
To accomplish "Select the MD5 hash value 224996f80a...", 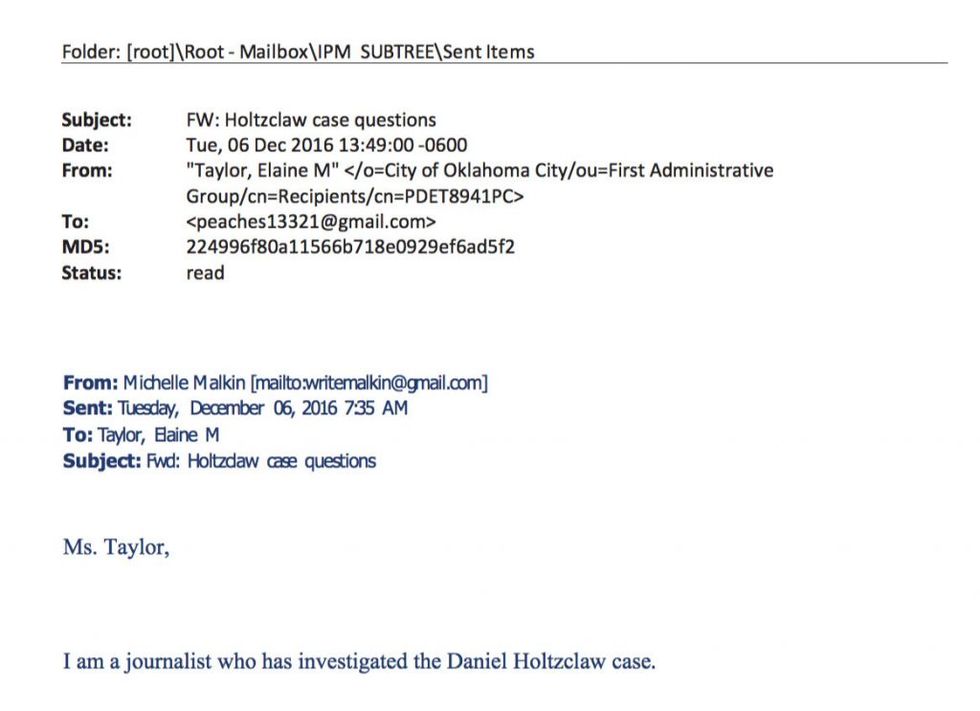I will click(350, 246).
